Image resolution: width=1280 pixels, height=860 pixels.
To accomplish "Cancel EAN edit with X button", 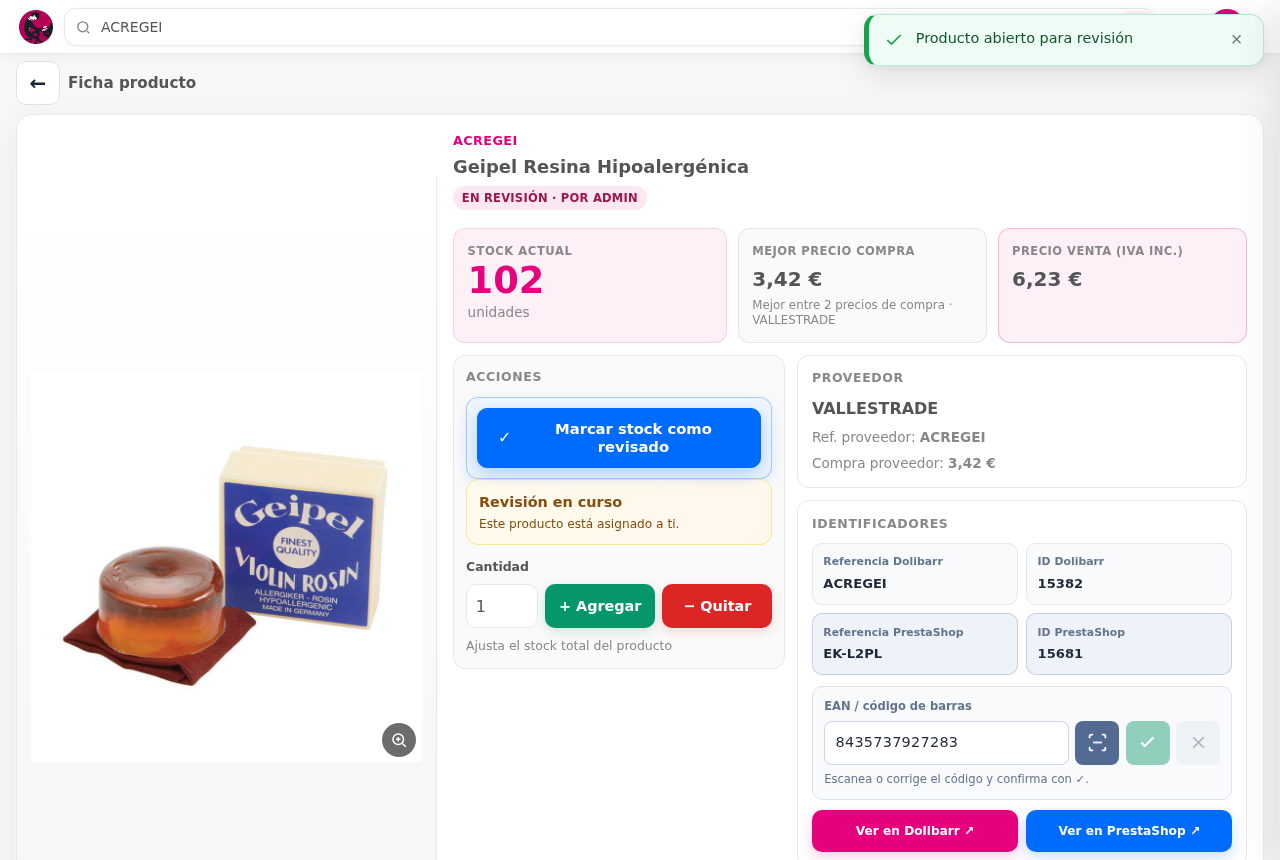I will [1198, 743].
